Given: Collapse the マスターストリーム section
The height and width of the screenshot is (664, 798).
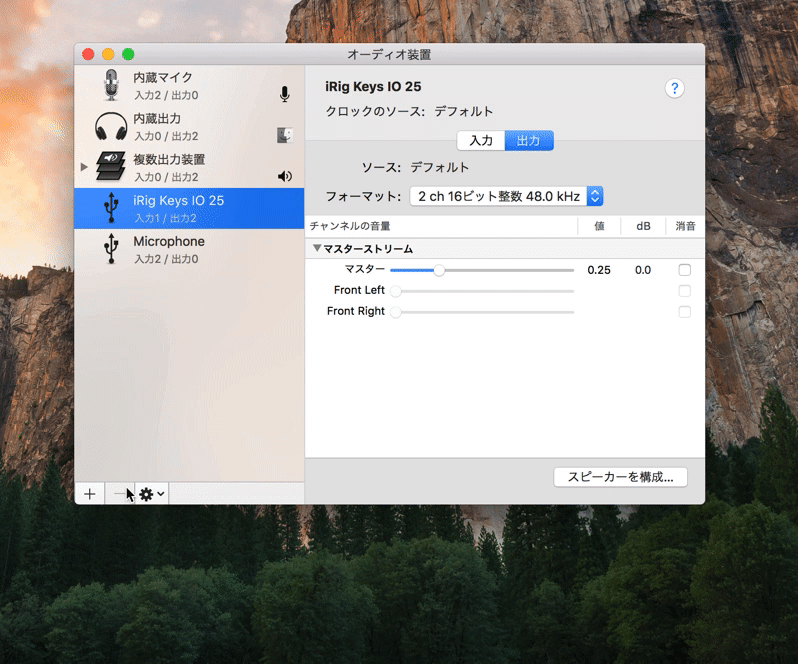Looking at the screenshot, I should pos(317,248).
